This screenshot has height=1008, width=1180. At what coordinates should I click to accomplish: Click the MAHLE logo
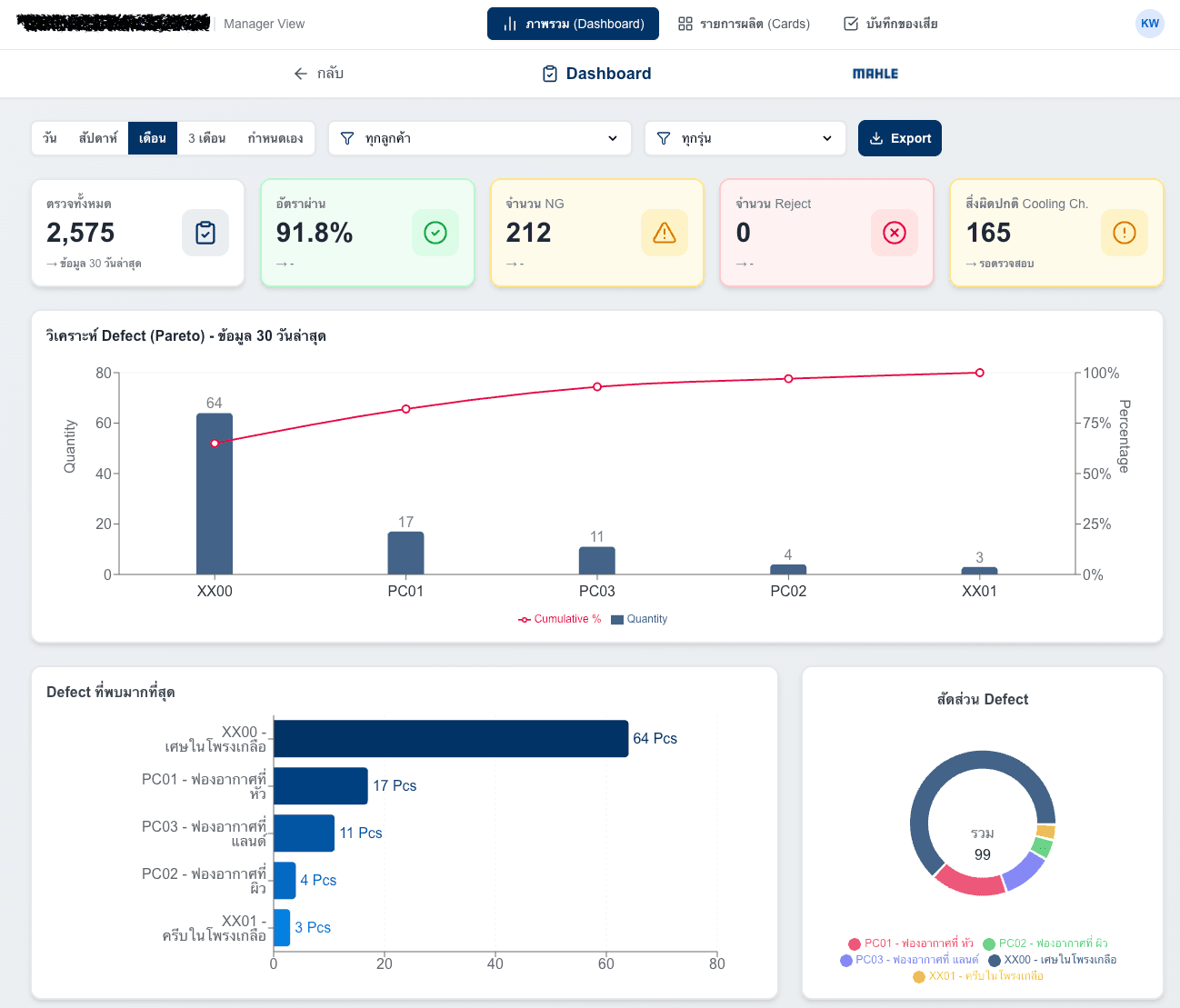tap(875, 74)
